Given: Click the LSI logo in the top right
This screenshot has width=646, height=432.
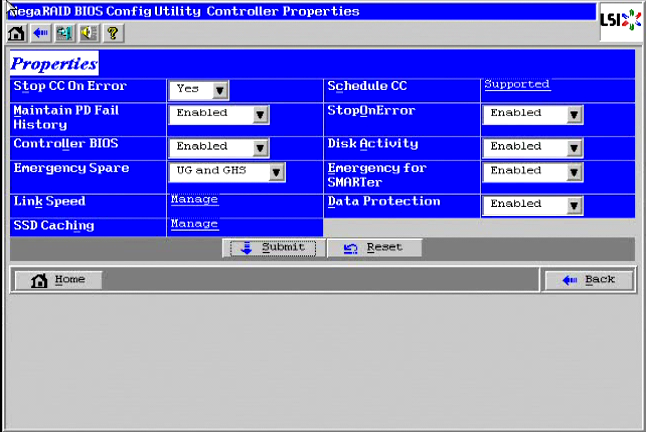Looking at the screenshot, I should tap(620, 21).
